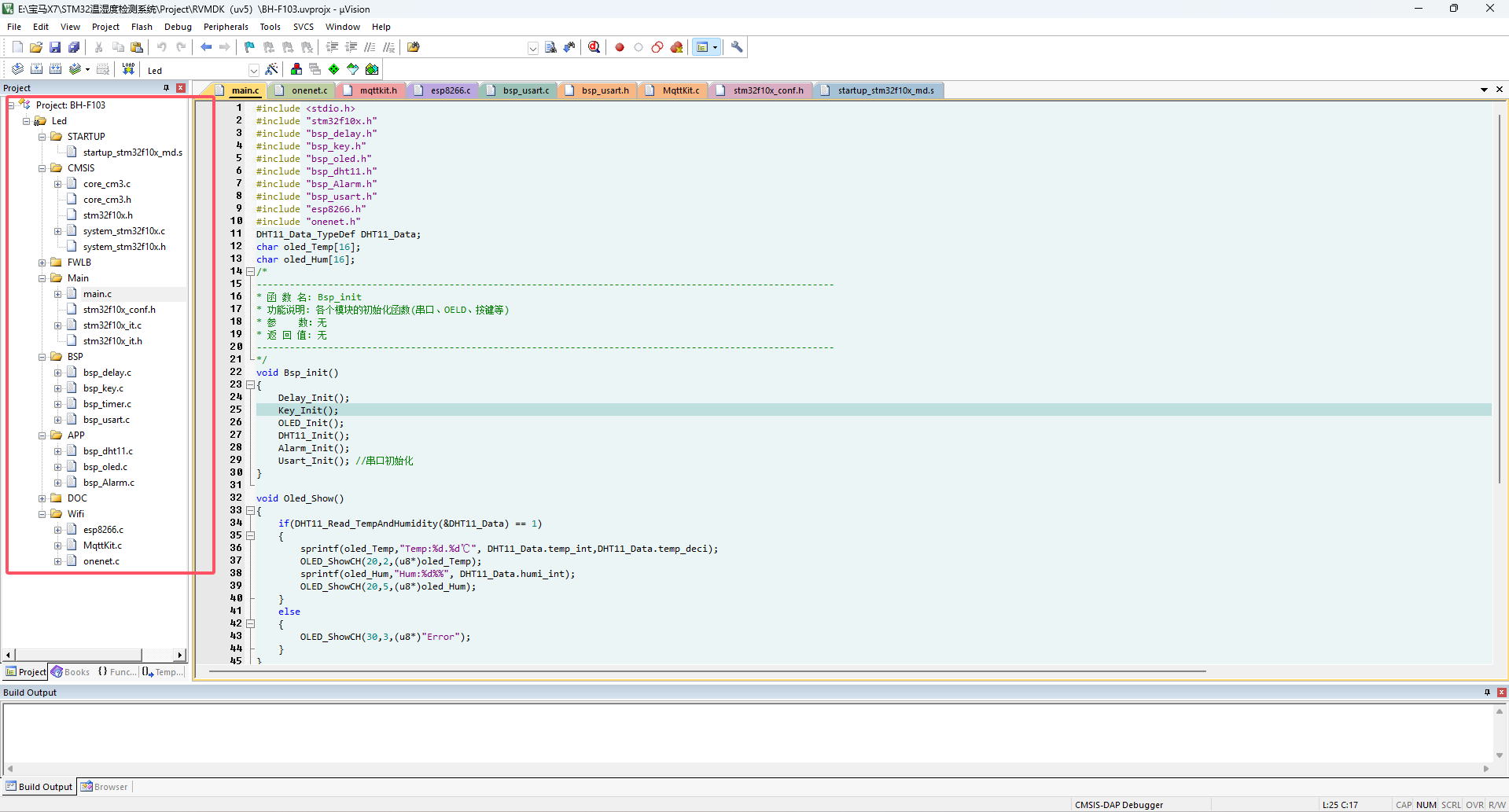Viewport: 1509px width, 812px height.
Task: Collapse the STARTUP group in project tree
Action: click(x=42, y=137)
